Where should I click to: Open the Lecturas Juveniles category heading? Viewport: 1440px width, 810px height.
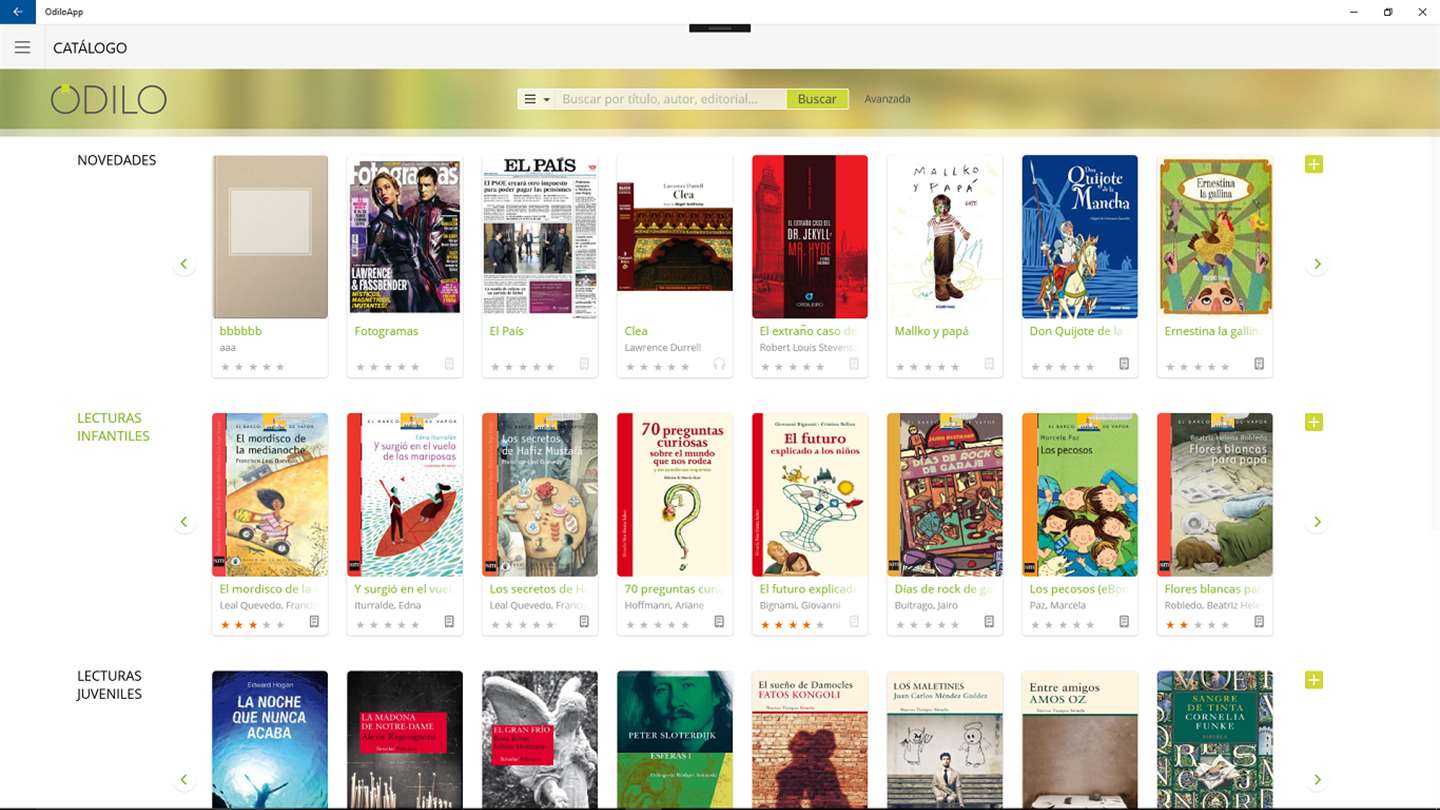point(109,685)
